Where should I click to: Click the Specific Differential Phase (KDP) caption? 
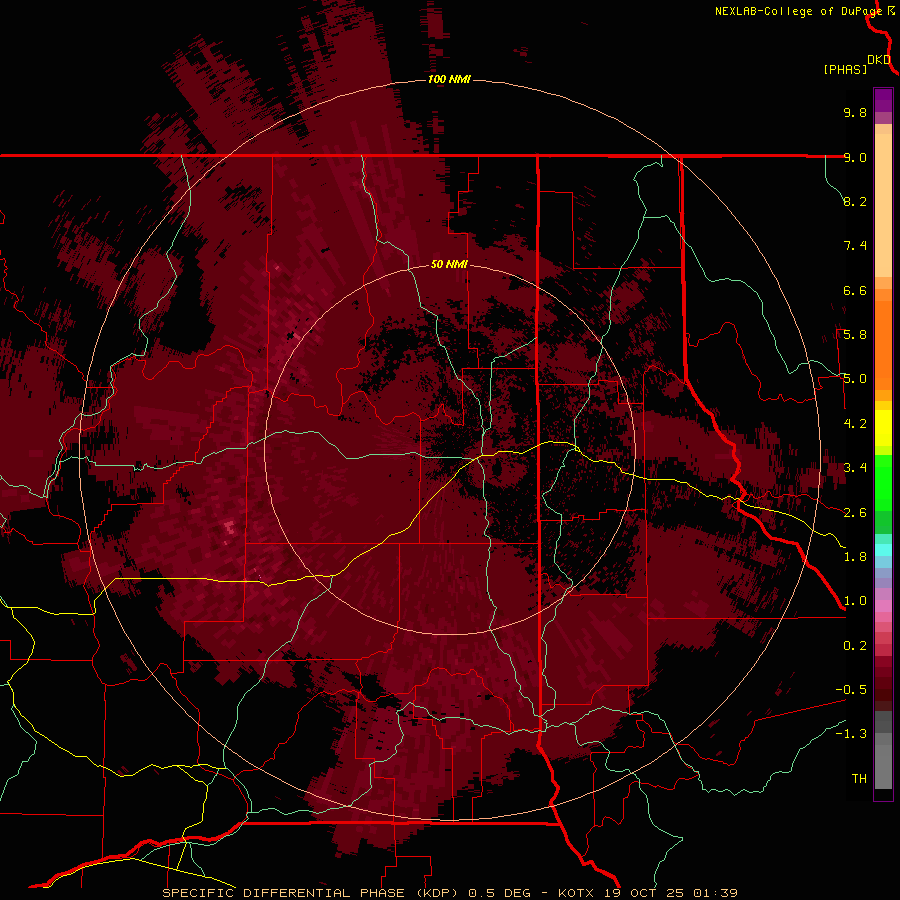[x=310, y=893]
